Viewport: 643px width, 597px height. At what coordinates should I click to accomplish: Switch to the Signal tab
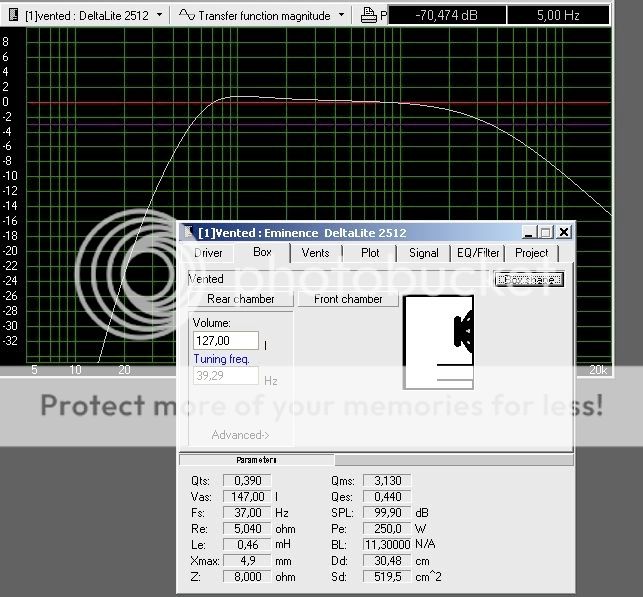424,253
